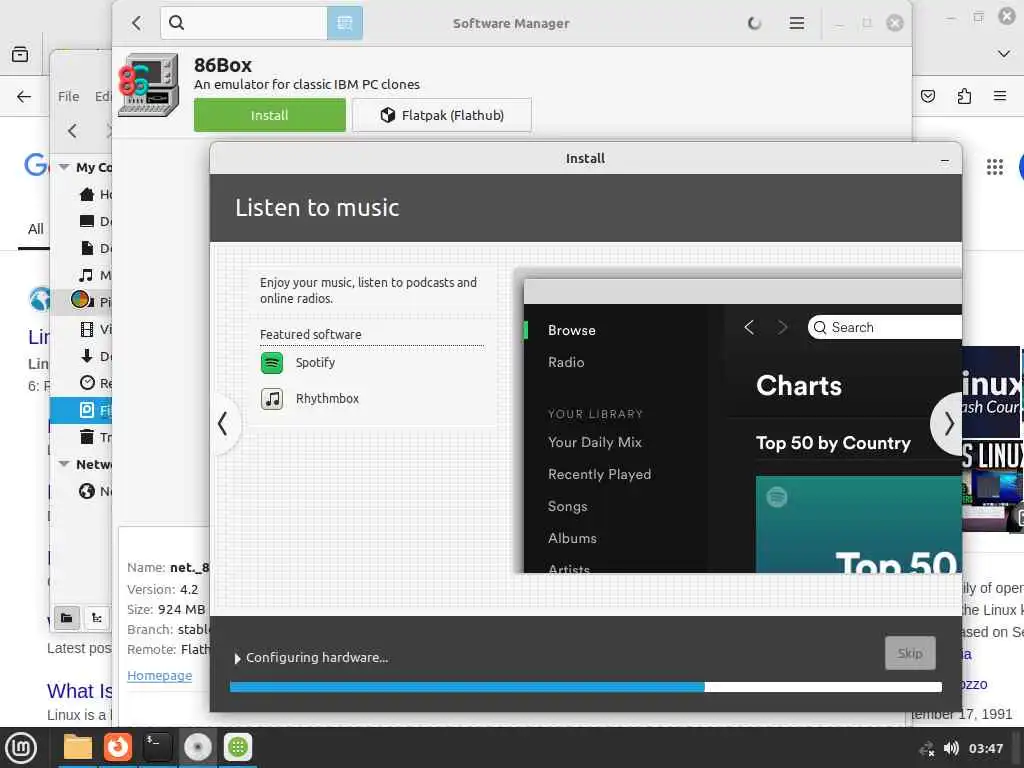This screenshot has height=768, width=1024.
Task: Open File menu in file manager window
Action: click(69, 97)
